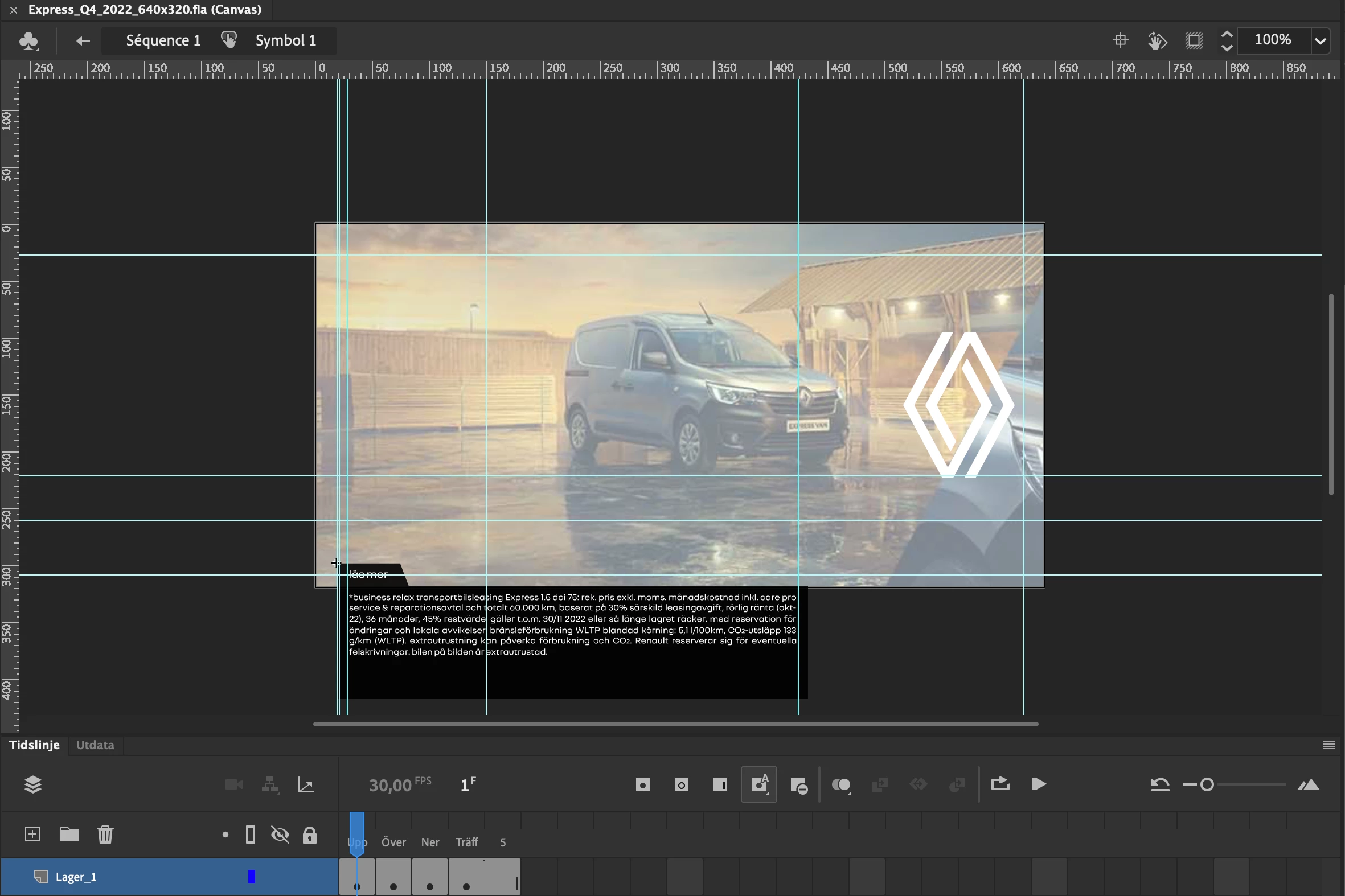Enable onion skin in the timeline
Image resolution: width=1345 pixels, height=896 pixels.
pos(841,784)
